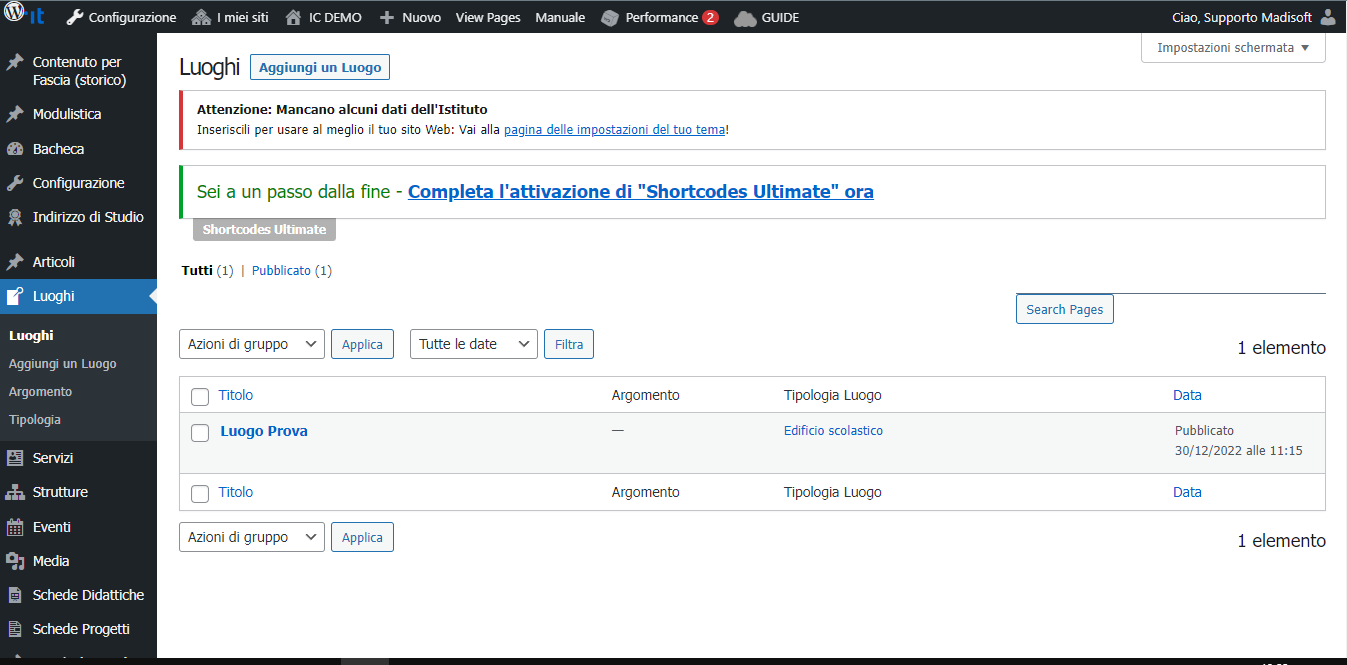Viewport: 1347px width, 665px height.
Task: Expand the Impostazioni schermata panel
Action: point(1233,48)
